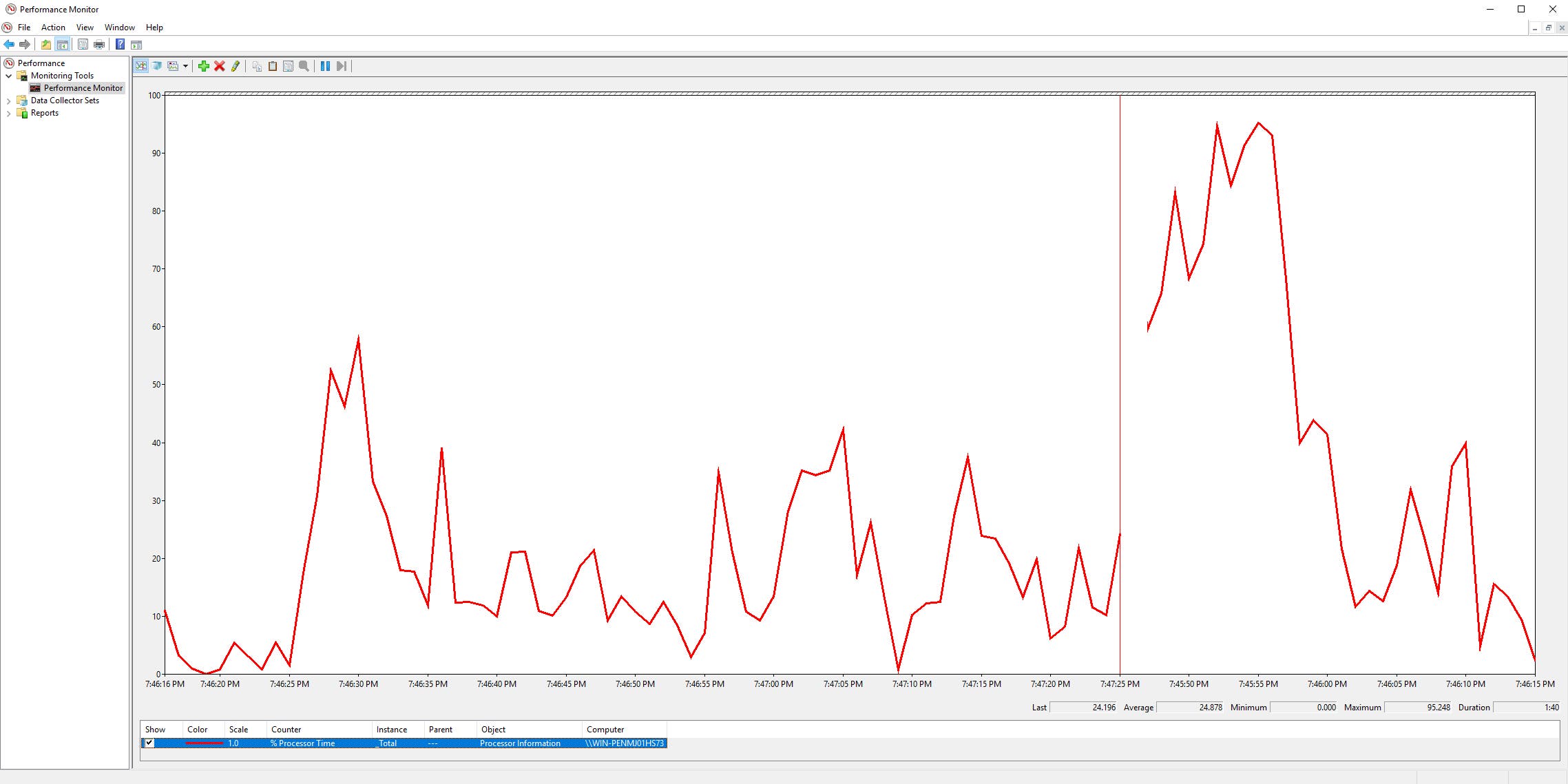Navigate back using the back arrow button

[x=9, y=44]
